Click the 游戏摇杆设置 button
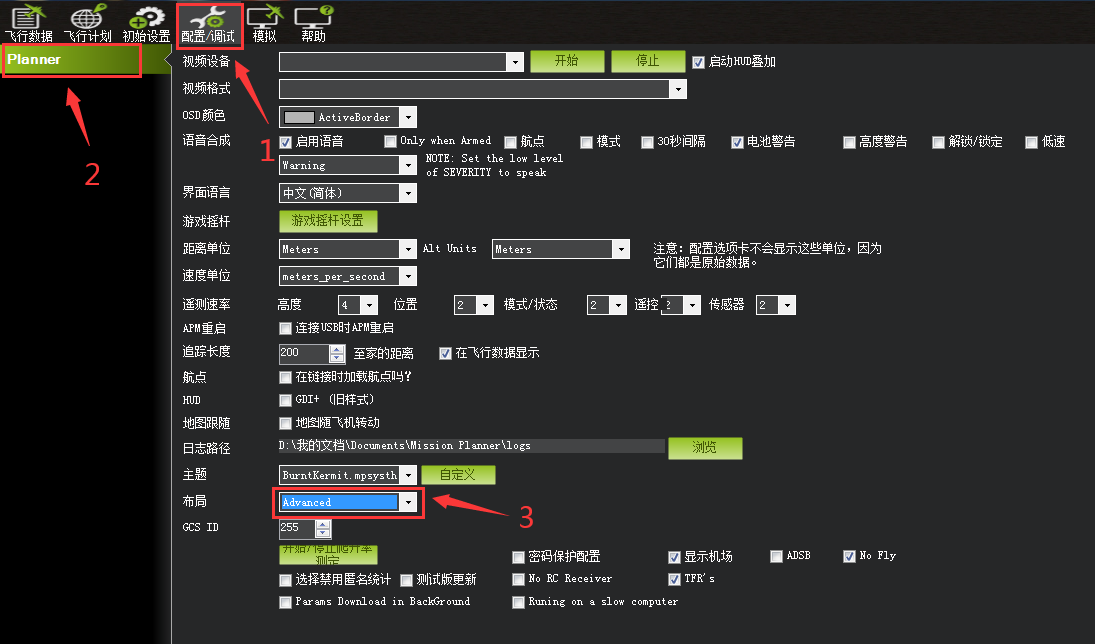 [x=328, y=221]
